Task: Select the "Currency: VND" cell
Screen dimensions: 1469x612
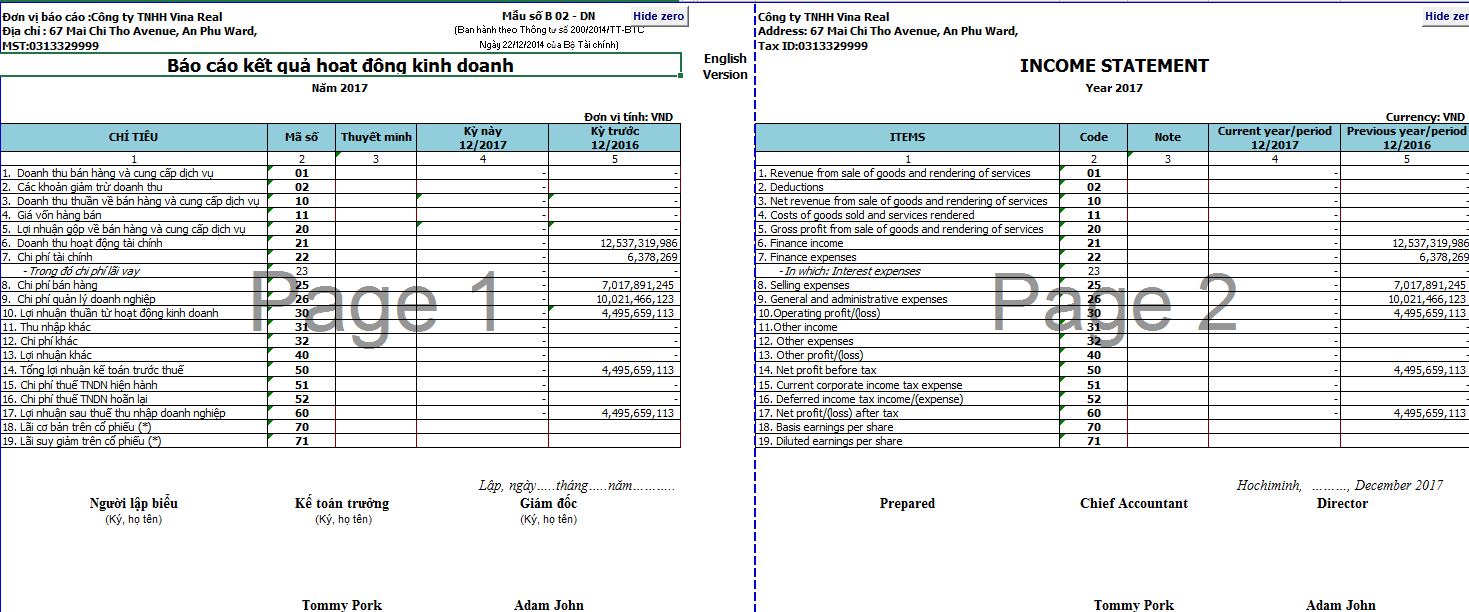Action: [x=1426, y=117]
